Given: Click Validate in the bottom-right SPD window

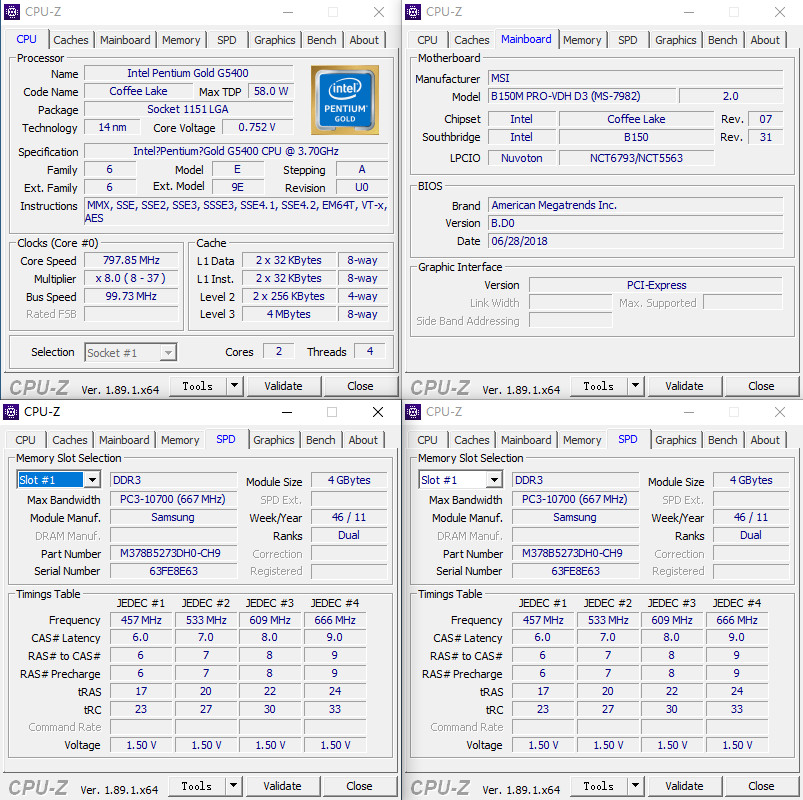Looking at the screenshot, I should pos(684,786).
